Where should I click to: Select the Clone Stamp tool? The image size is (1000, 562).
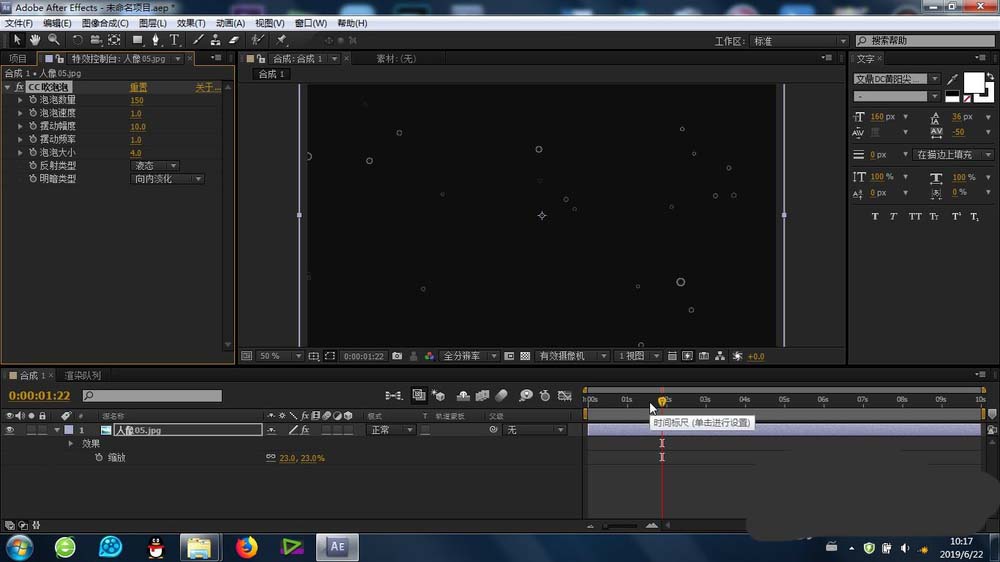tap(215, 40)
